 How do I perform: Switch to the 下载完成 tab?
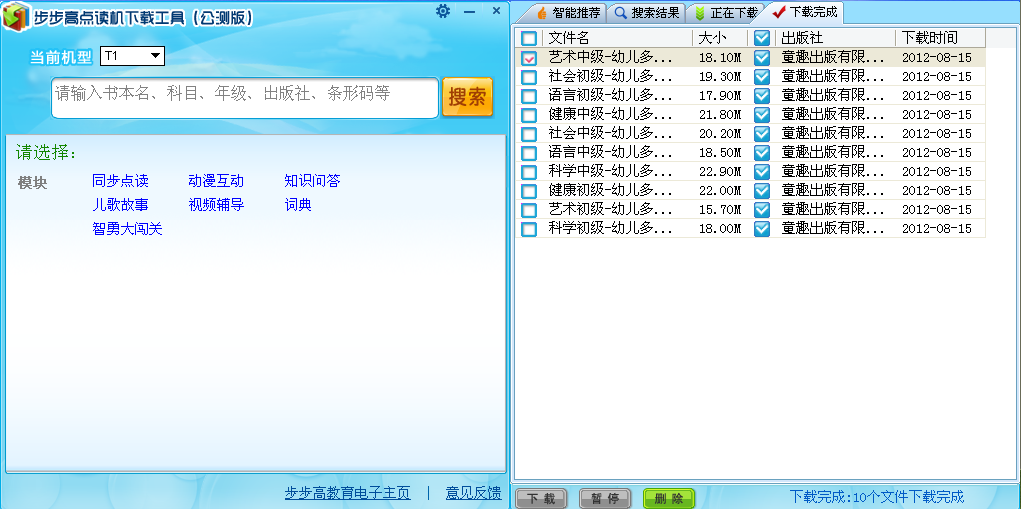804,12
